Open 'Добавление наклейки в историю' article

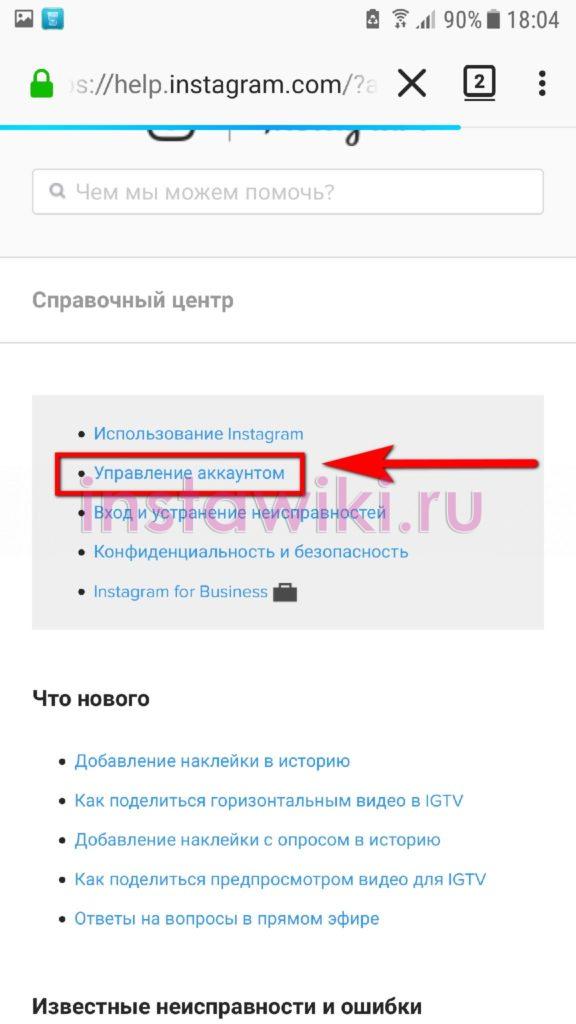212,761
